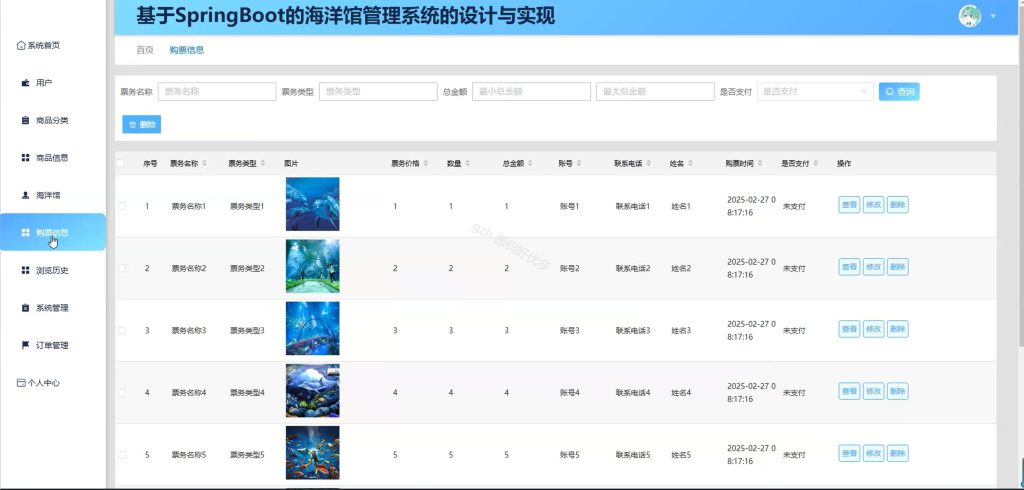This screenshot has height=490, width=1024.
Task: Focus the 票务类型 search field
Action: [x=378, y=91]
